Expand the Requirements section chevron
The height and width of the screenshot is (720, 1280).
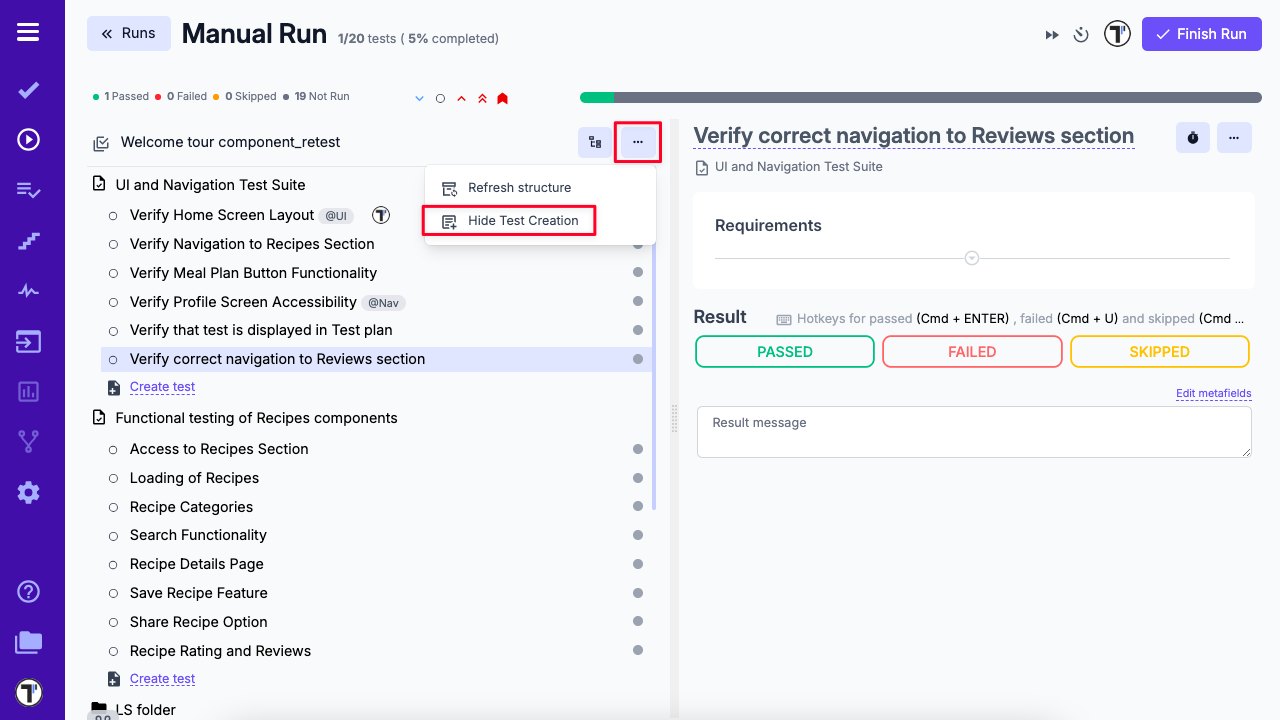click(971, 257)
